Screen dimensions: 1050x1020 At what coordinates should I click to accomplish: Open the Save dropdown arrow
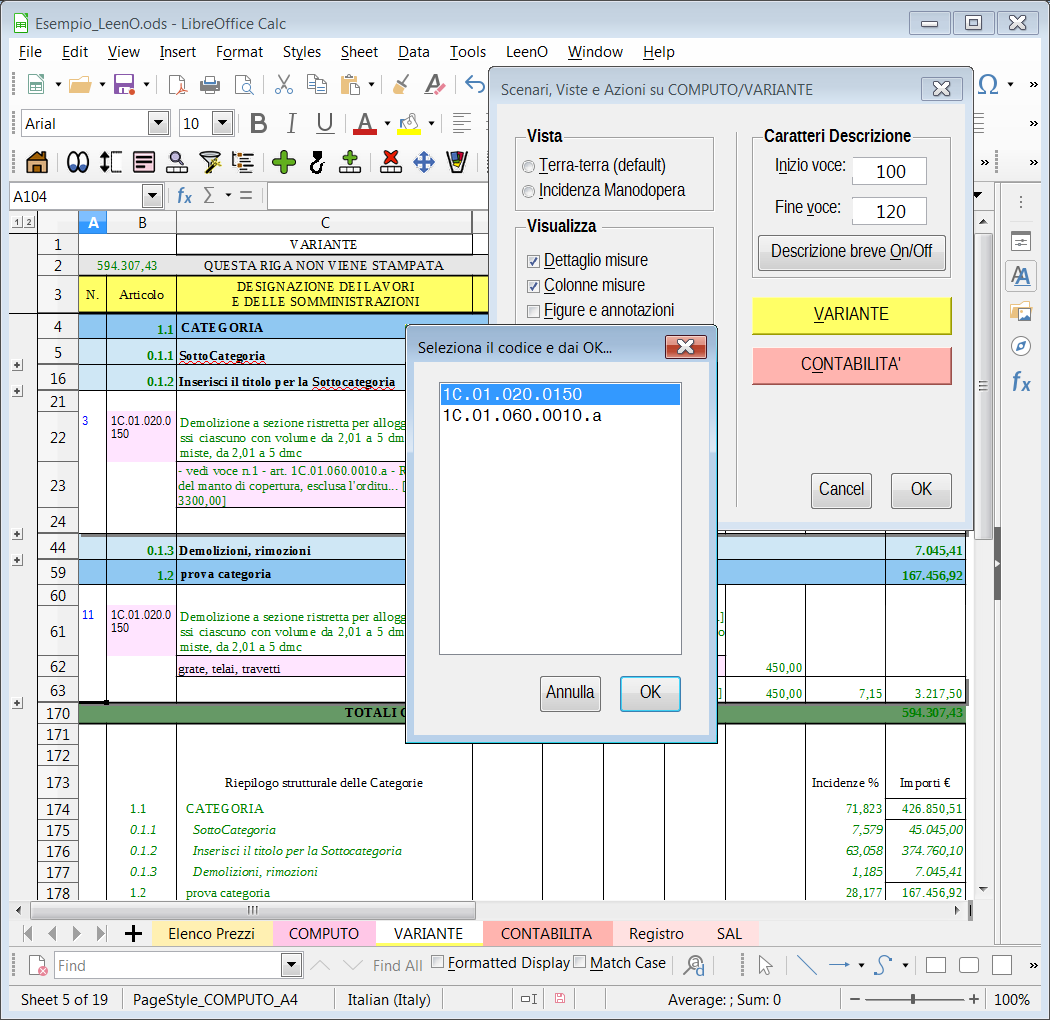coord(146,85)
